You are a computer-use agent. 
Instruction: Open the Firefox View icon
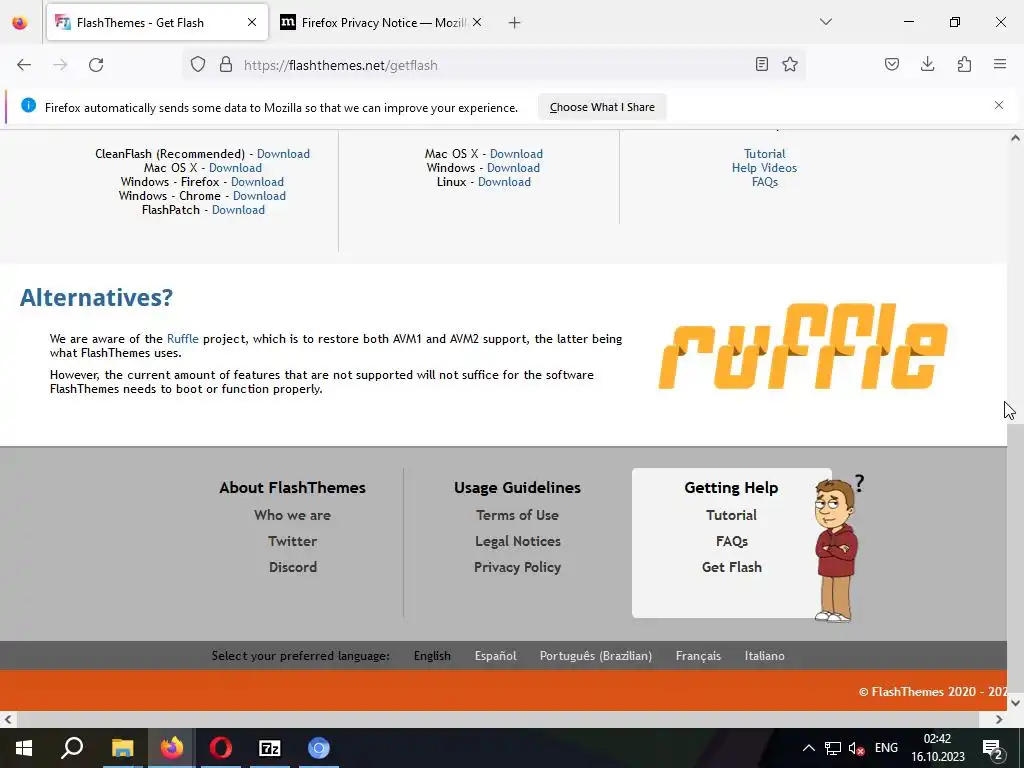coord(20,23)
